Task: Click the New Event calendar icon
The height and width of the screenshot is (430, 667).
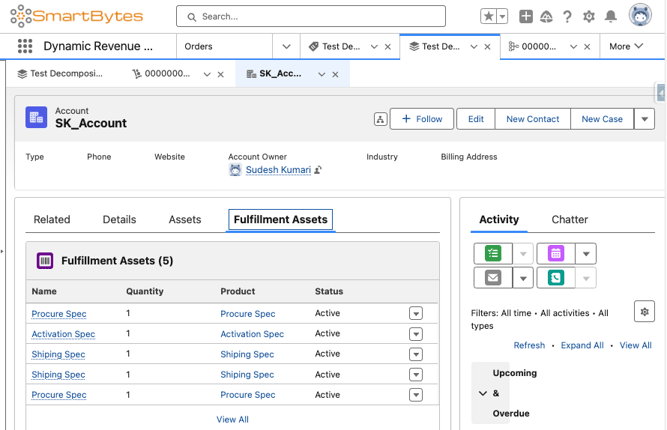Action: tap(556, 254)
